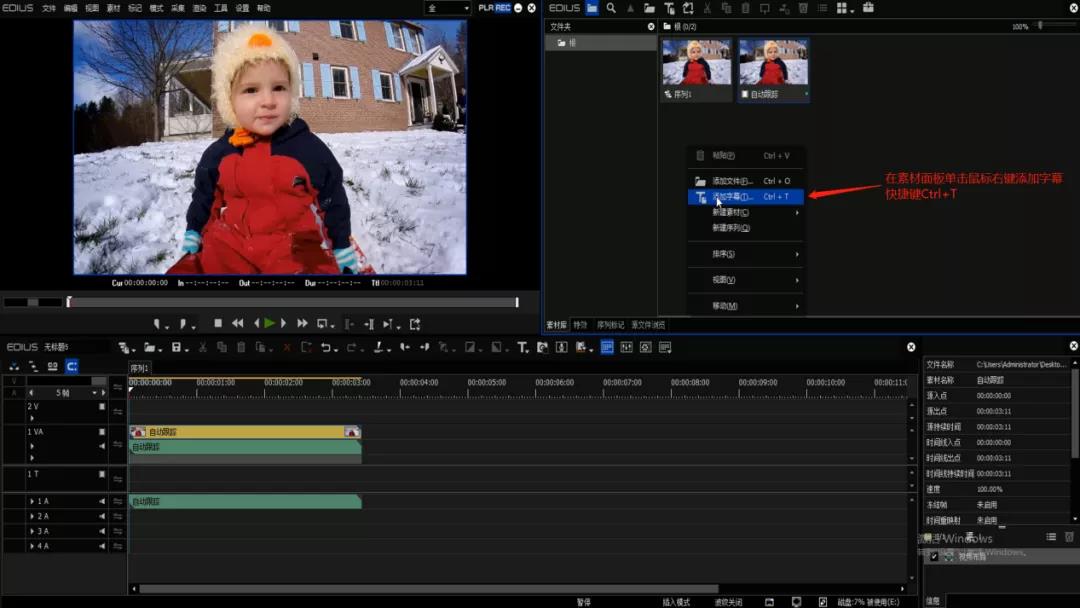The width and height of the screenshot is (1080, 608).
Task: Select 添加文件 Ctrl+O in the context menu
Action: tap(745, 181)
